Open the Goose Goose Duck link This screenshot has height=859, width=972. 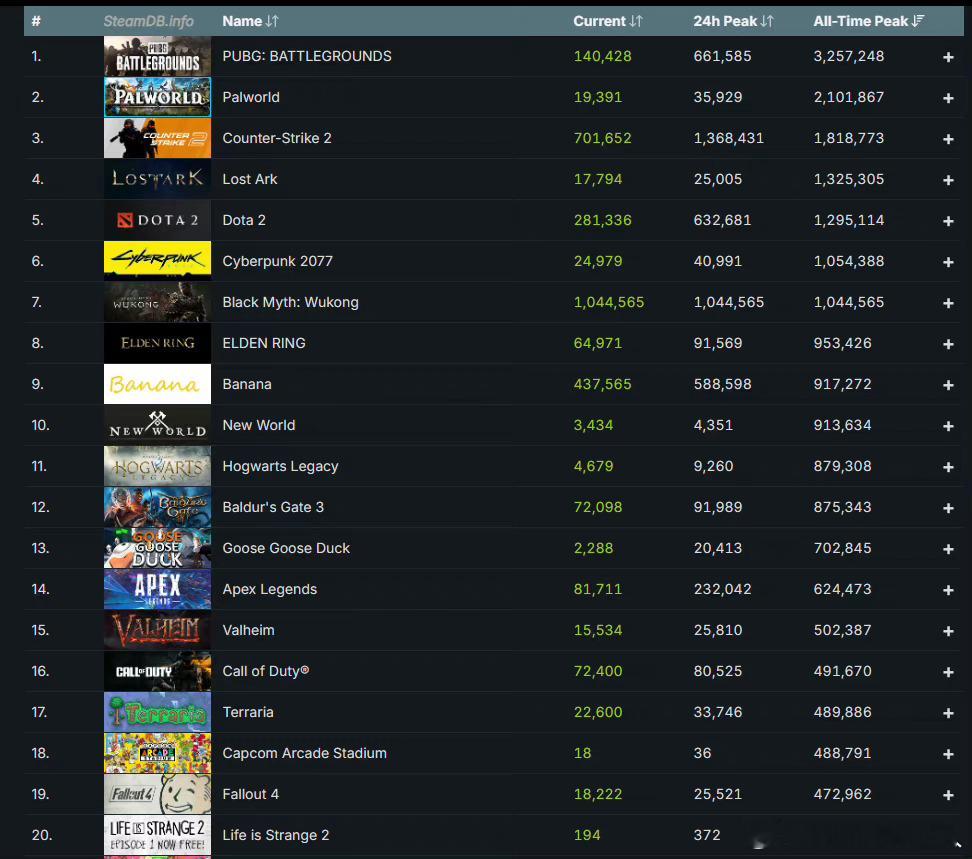click(x=286, y=548)
